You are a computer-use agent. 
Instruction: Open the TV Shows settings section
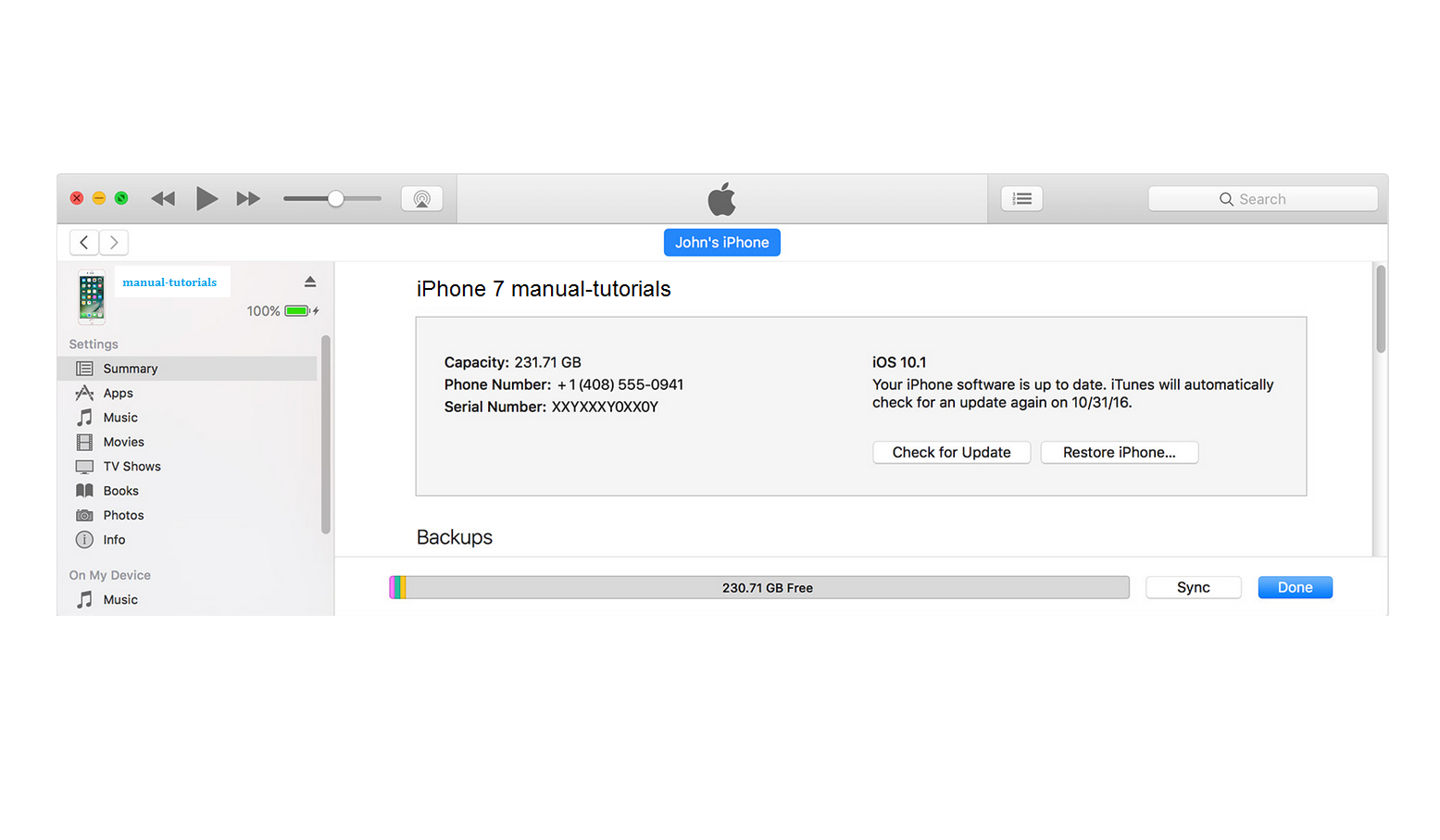[x=187, y=467]
